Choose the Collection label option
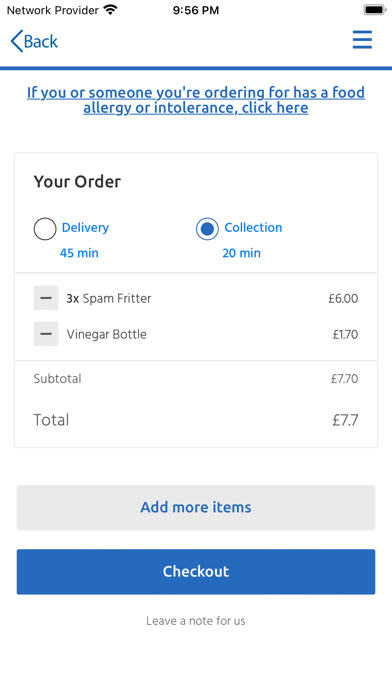This screenshot has height=696, width=392. (x=253, y=227)
